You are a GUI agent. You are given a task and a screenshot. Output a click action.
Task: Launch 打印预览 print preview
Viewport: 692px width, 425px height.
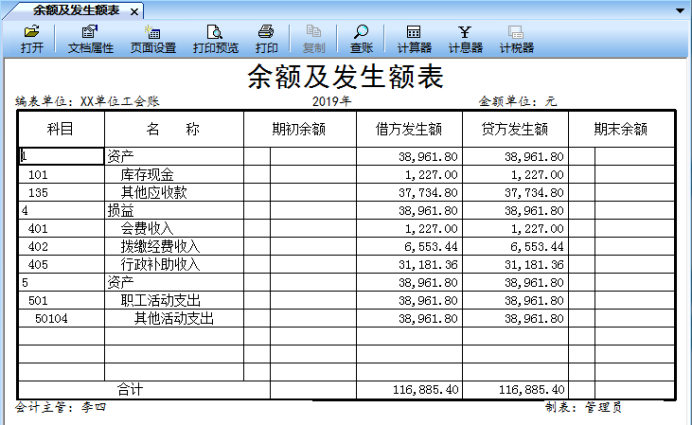(x=215, y=39)
